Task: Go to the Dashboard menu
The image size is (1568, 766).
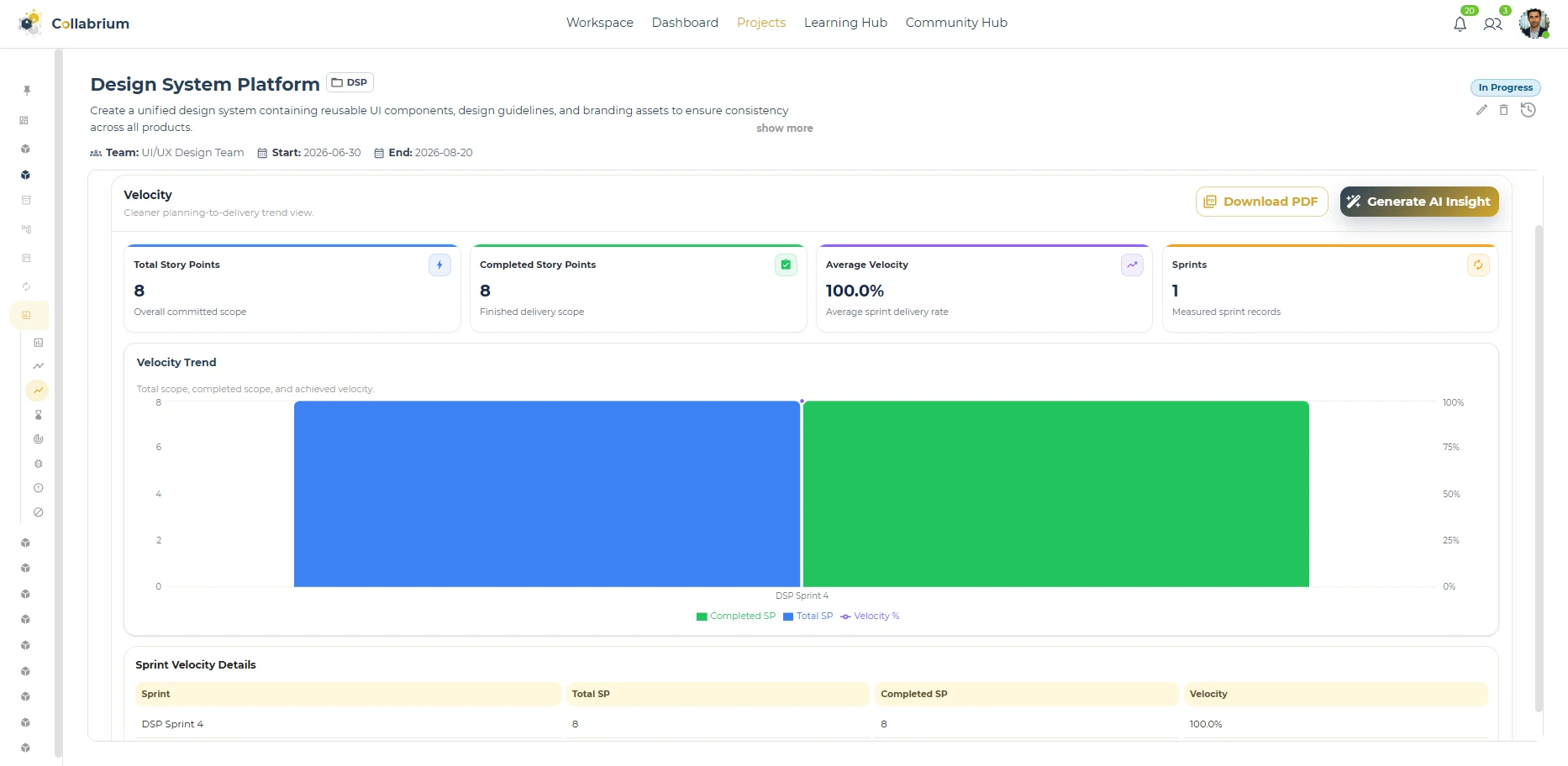Action: (685, 23)
